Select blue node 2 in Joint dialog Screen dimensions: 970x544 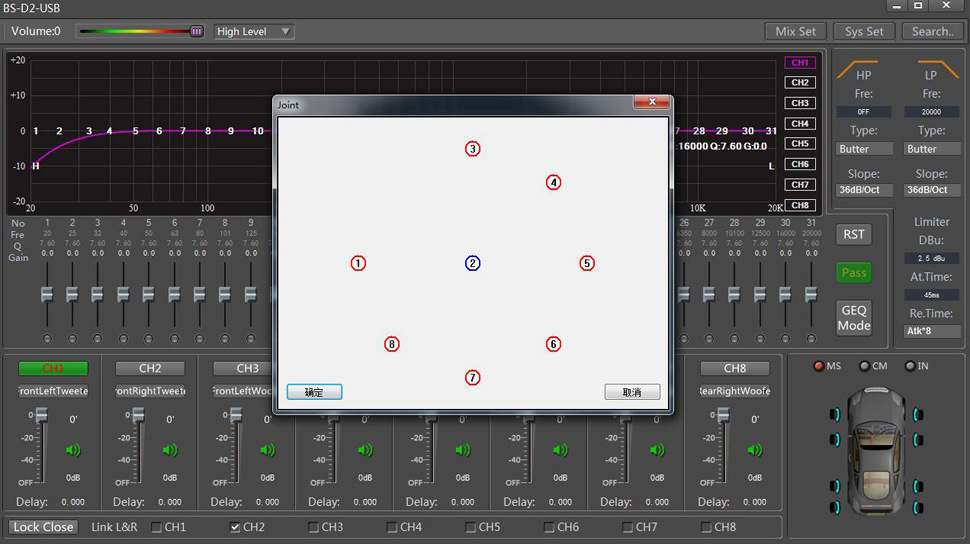point(473,263)
